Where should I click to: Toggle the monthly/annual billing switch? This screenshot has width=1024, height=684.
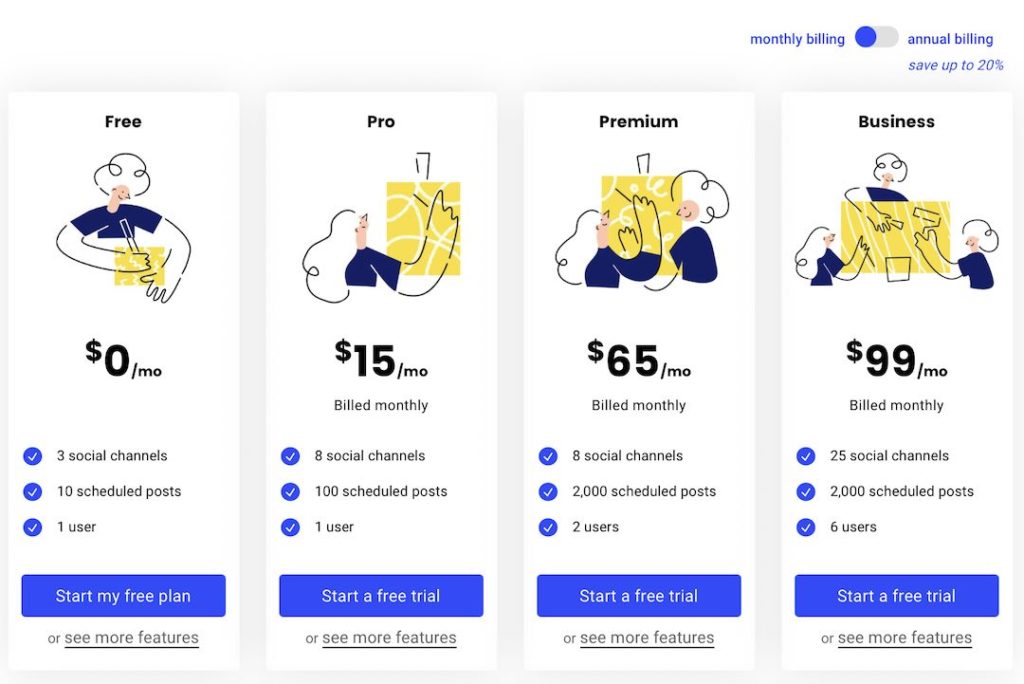(x=876, y=38)
